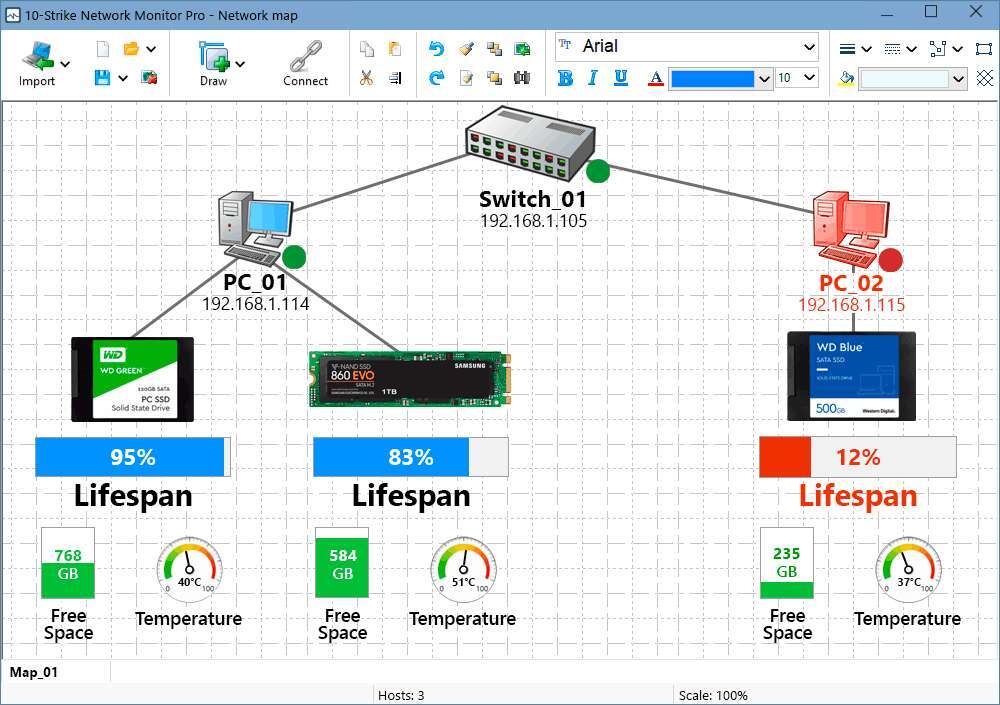Click the 12% Lifespan progress bar
Screen dimensions: 1000x705
point(857,457)
